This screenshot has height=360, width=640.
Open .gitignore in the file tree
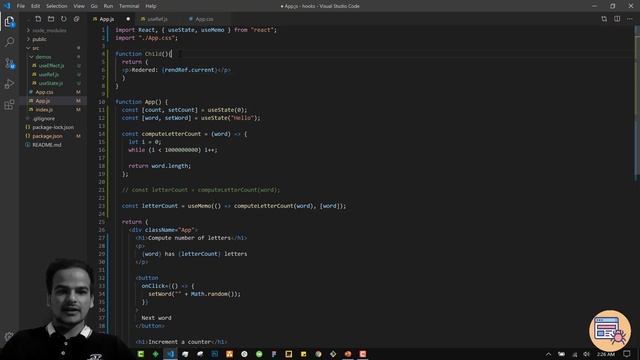(x=44, y=119)
